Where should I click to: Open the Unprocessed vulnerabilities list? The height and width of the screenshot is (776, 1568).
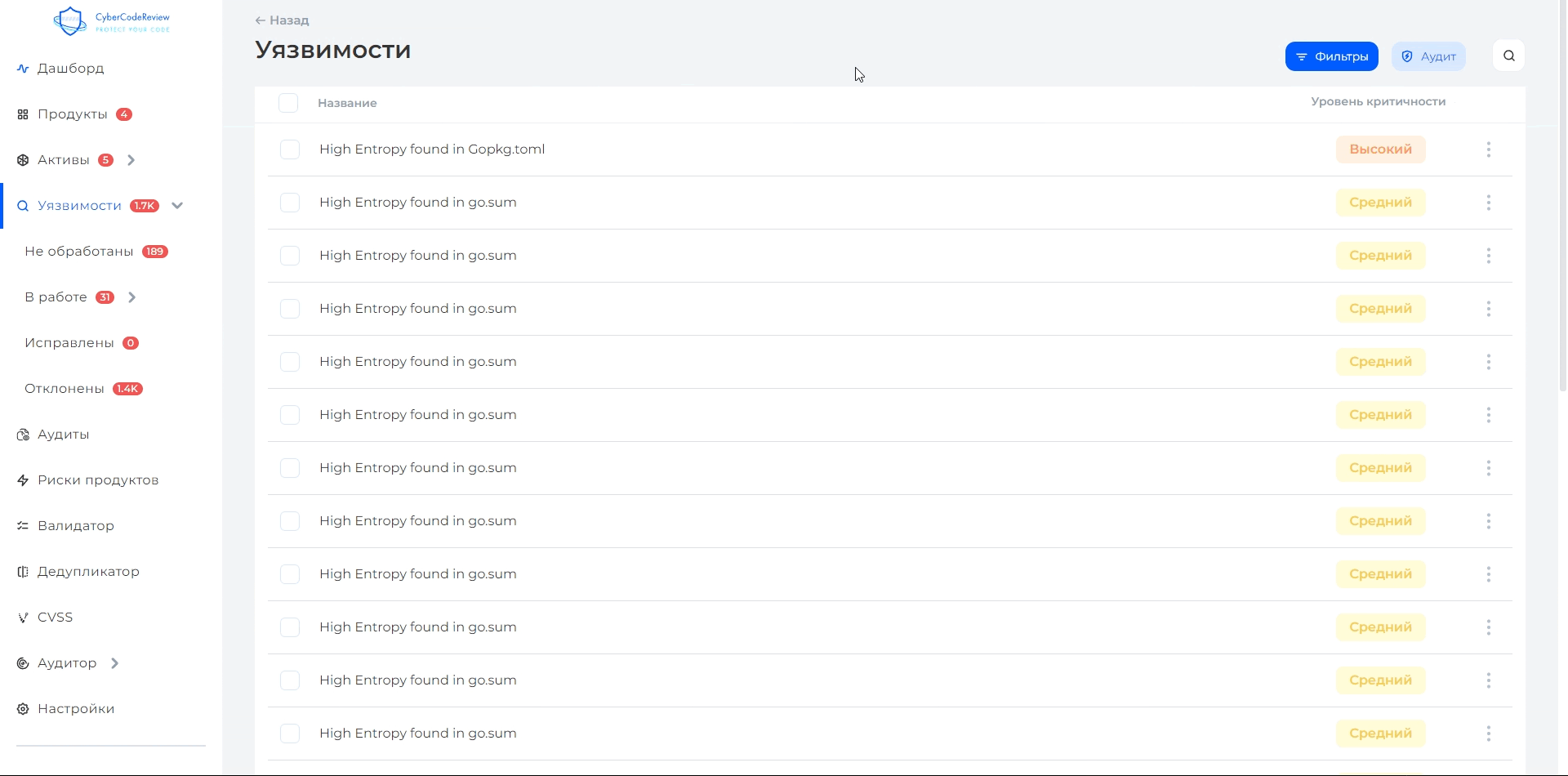[x=79, y=252]
